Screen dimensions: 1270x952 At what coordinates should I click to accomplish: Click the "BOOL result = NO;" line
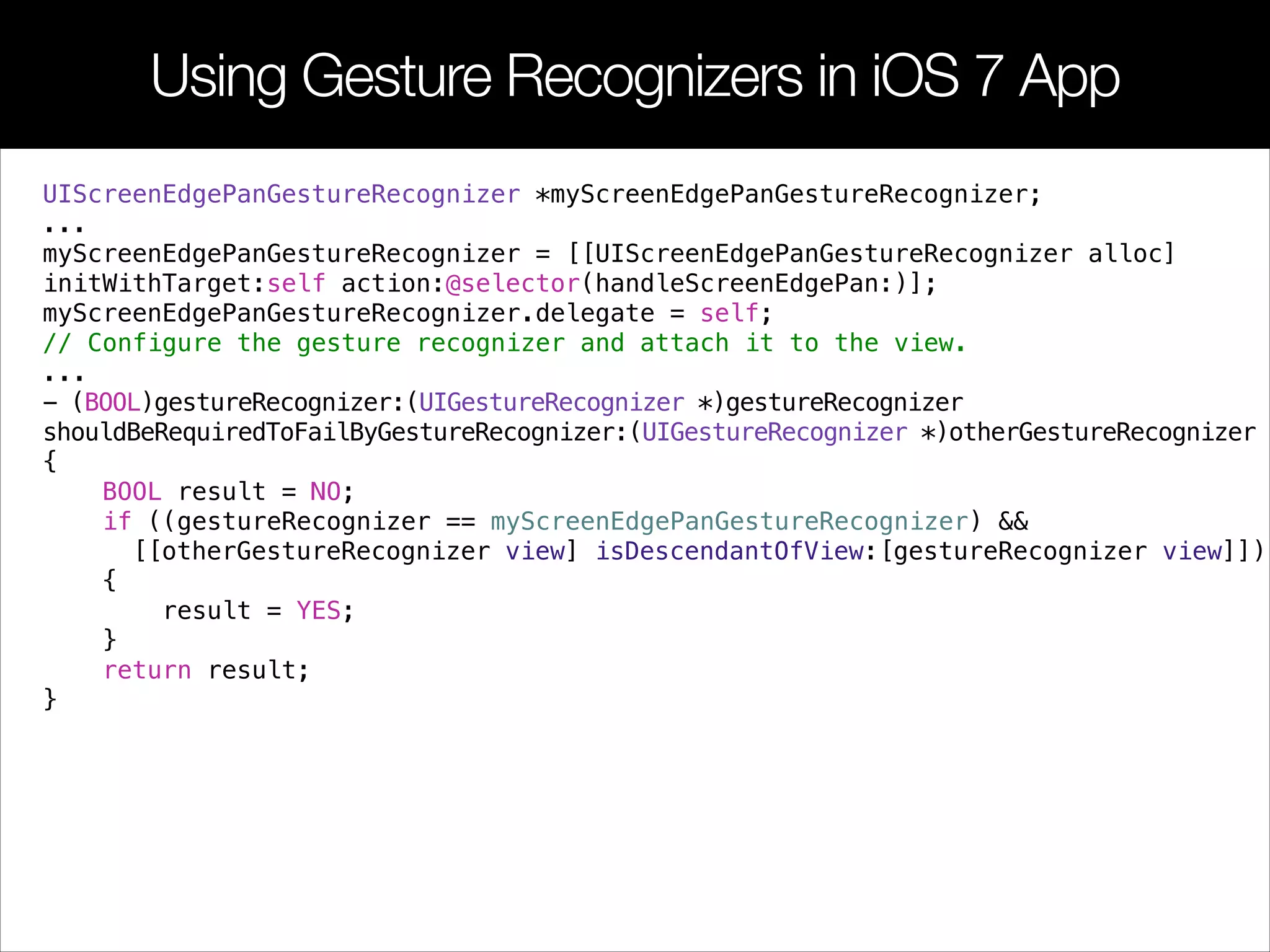click(228, 492)
